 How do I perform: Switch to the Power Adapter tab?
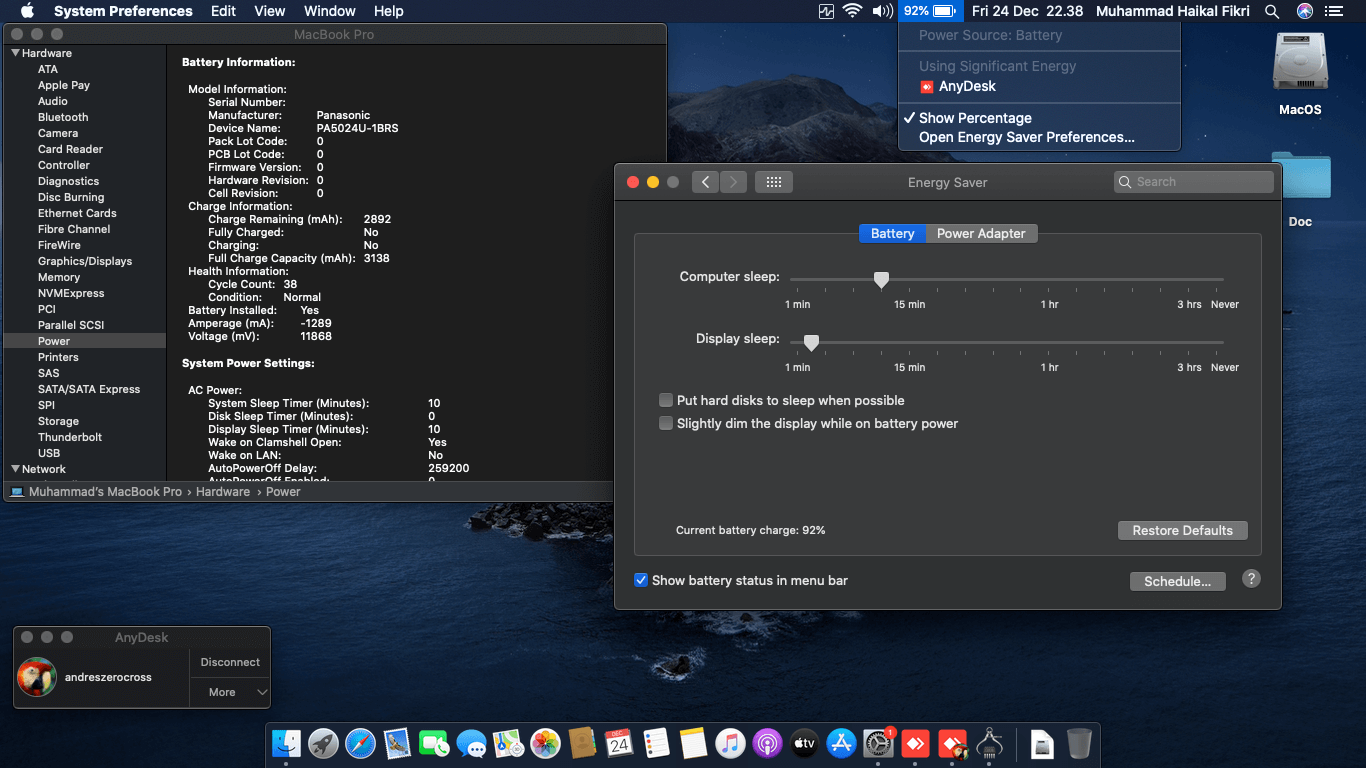[x=980, y=233]
